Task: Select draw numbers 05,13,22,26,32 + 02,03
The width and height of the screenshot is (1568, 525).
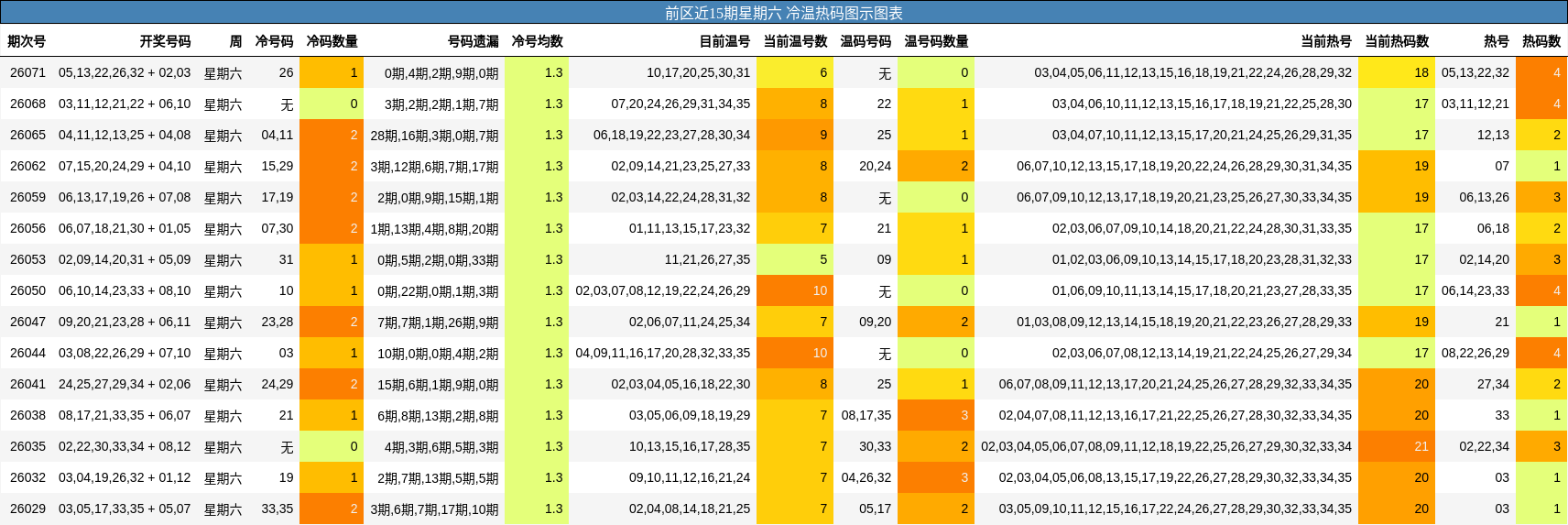Action: click(125, 72)
